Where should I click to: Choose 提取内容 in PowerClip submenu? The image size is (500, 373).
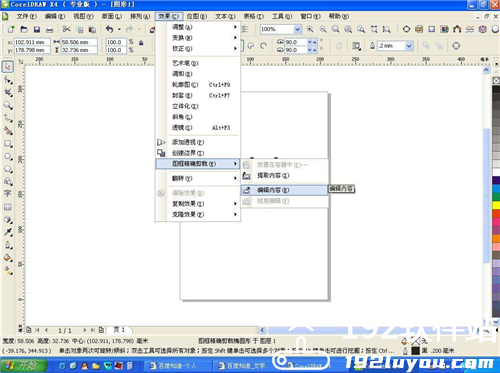[284, 175]
